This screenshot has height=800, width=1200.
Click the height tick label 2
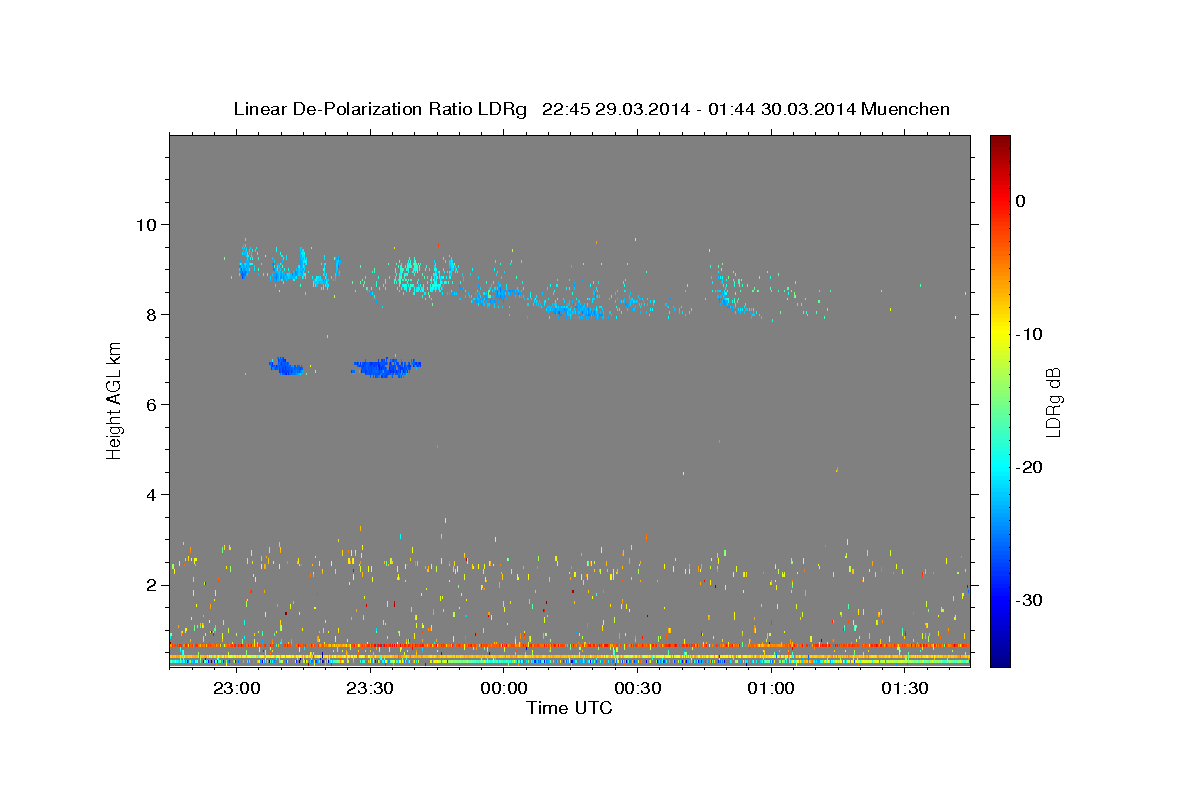coord(153,584)
